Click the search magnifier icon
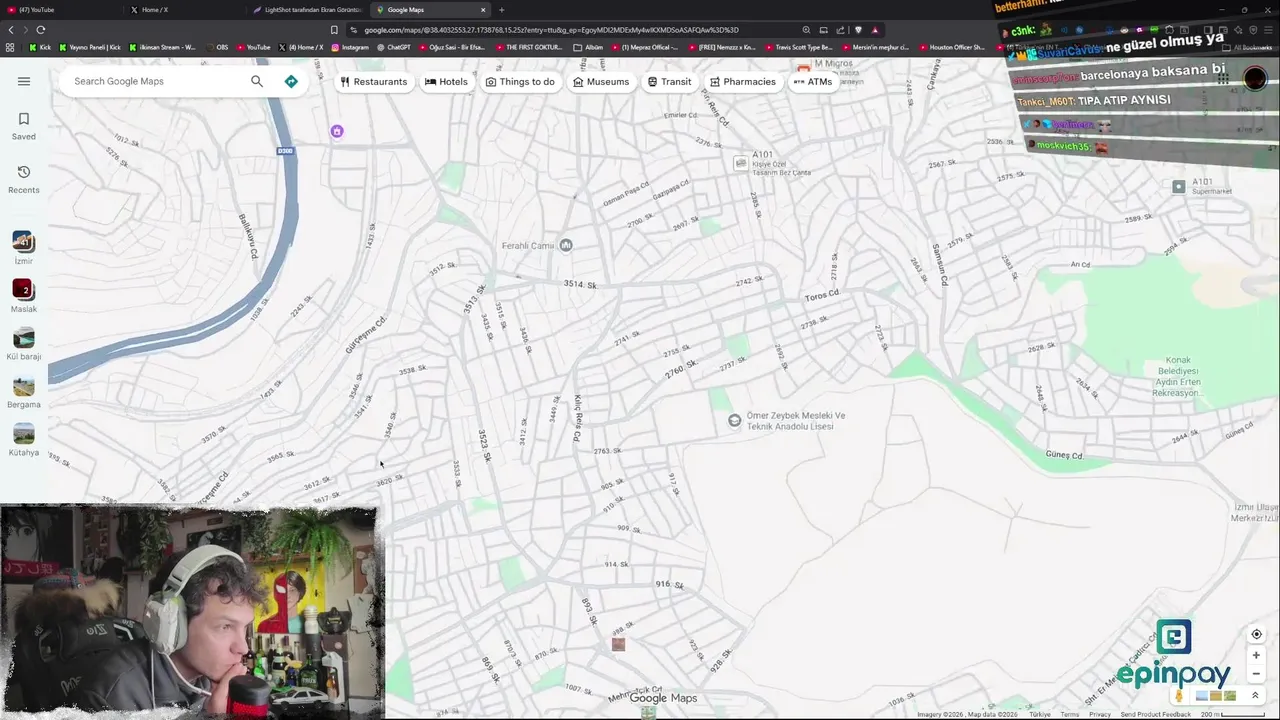 click(x=257, y=81)
